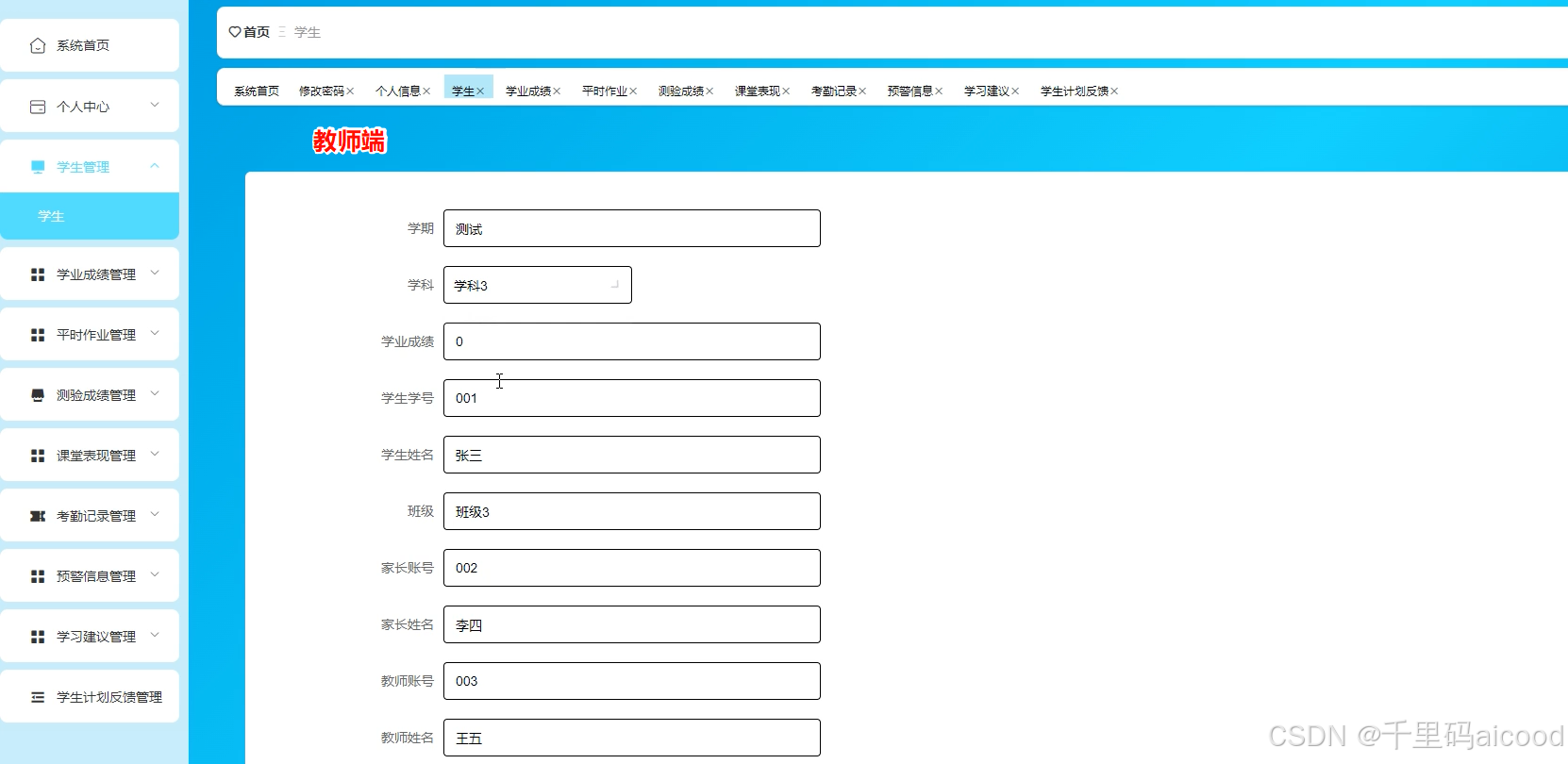The width and height of the screenshot is (1568, 764).
Task: Switch to the 学业成绩 tab
Action: [528, 91]
